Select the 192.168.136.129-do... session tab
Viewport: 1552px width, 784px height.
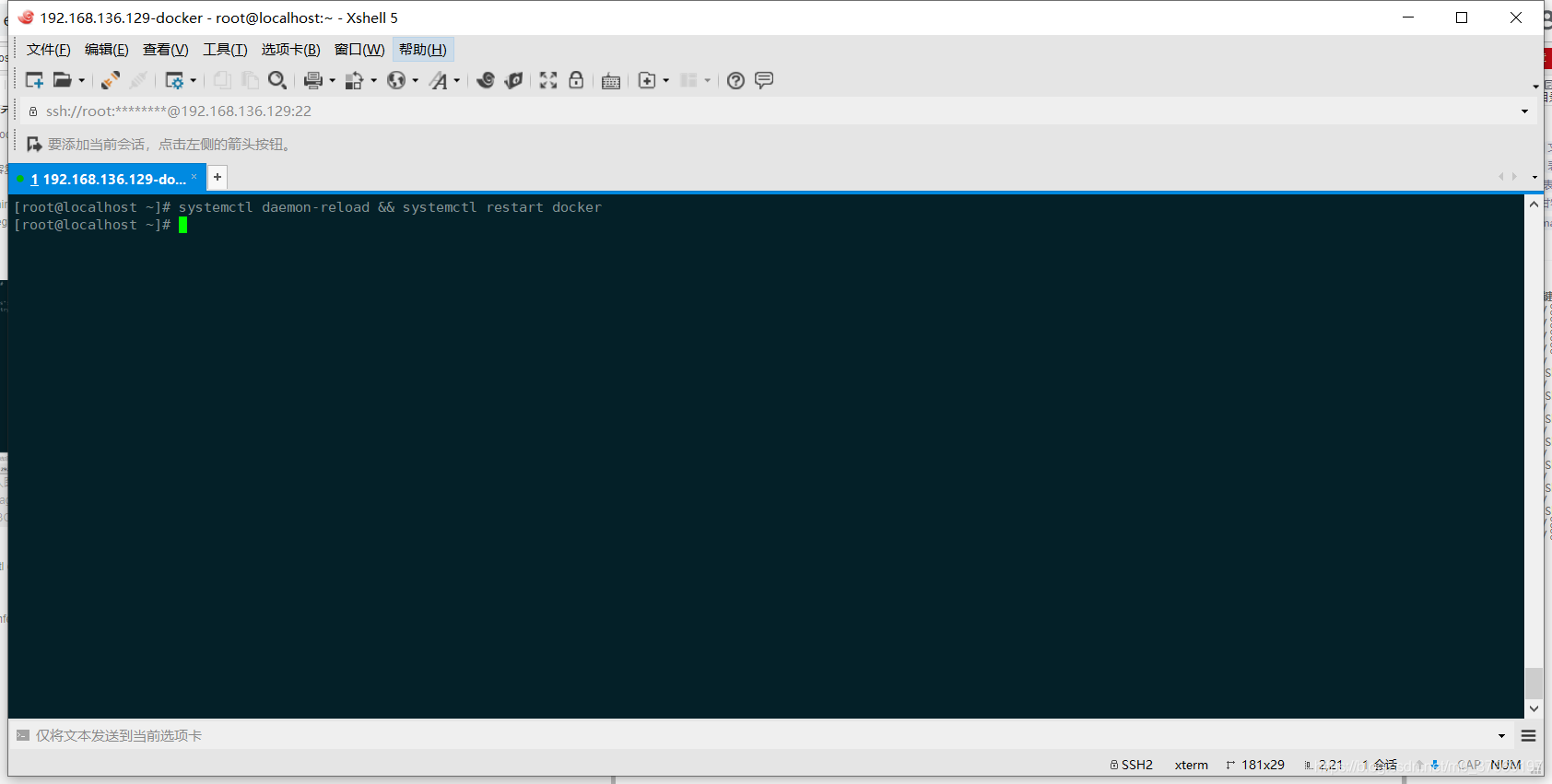click(x=107, y=179)
